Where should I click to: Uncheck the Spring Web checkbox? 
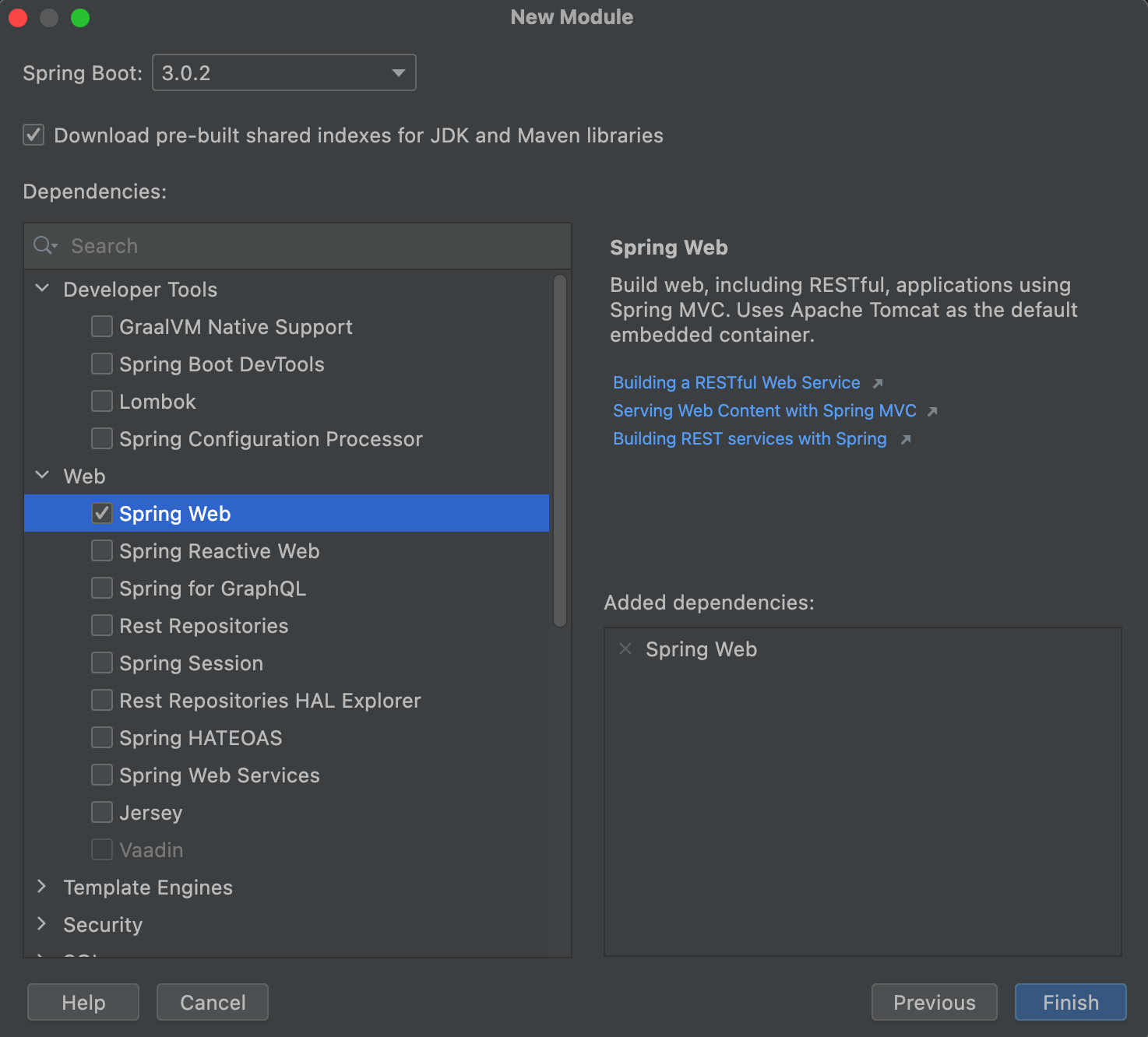[x=102, y=513]
